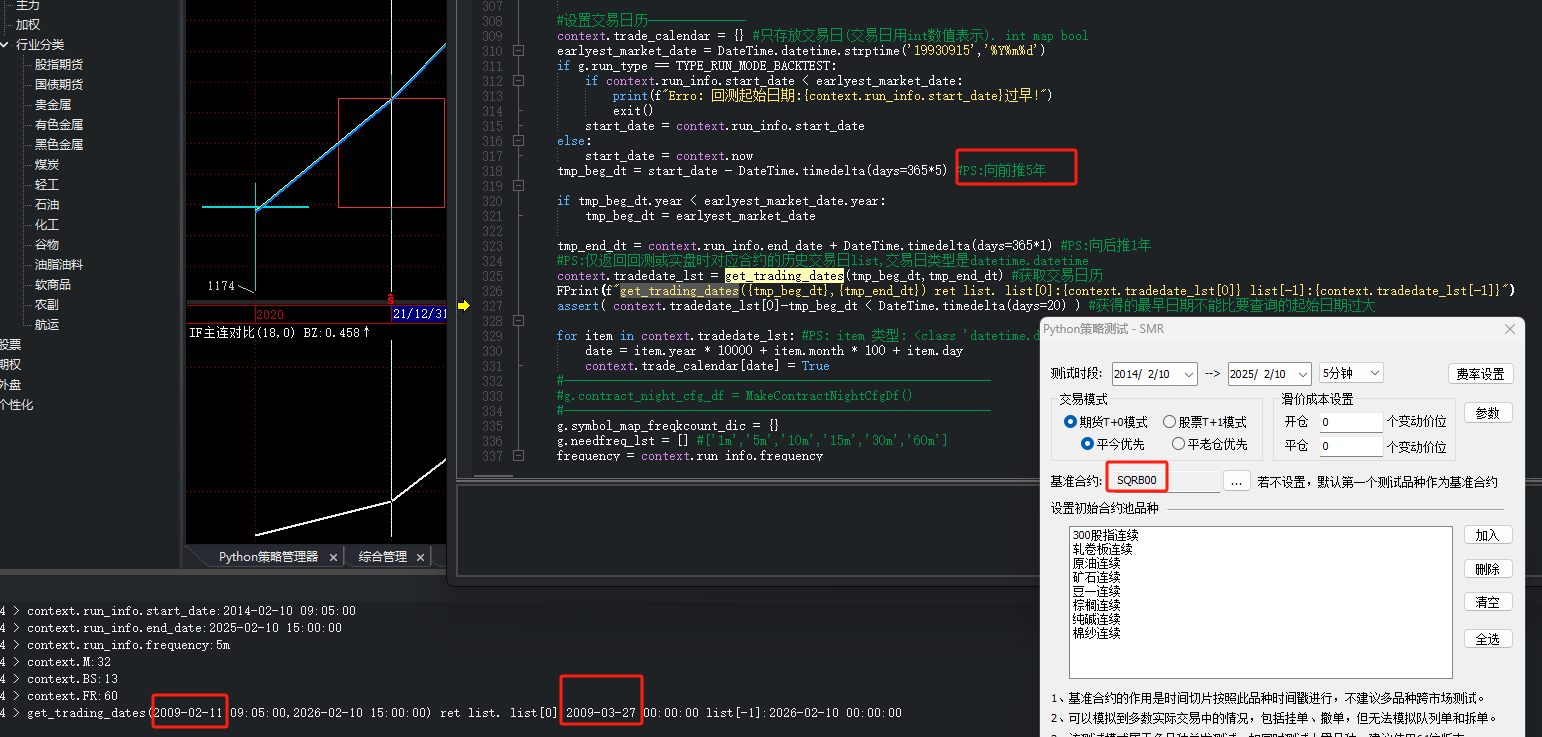Close the Python策略测试 dialog window

click(1509, 329)
